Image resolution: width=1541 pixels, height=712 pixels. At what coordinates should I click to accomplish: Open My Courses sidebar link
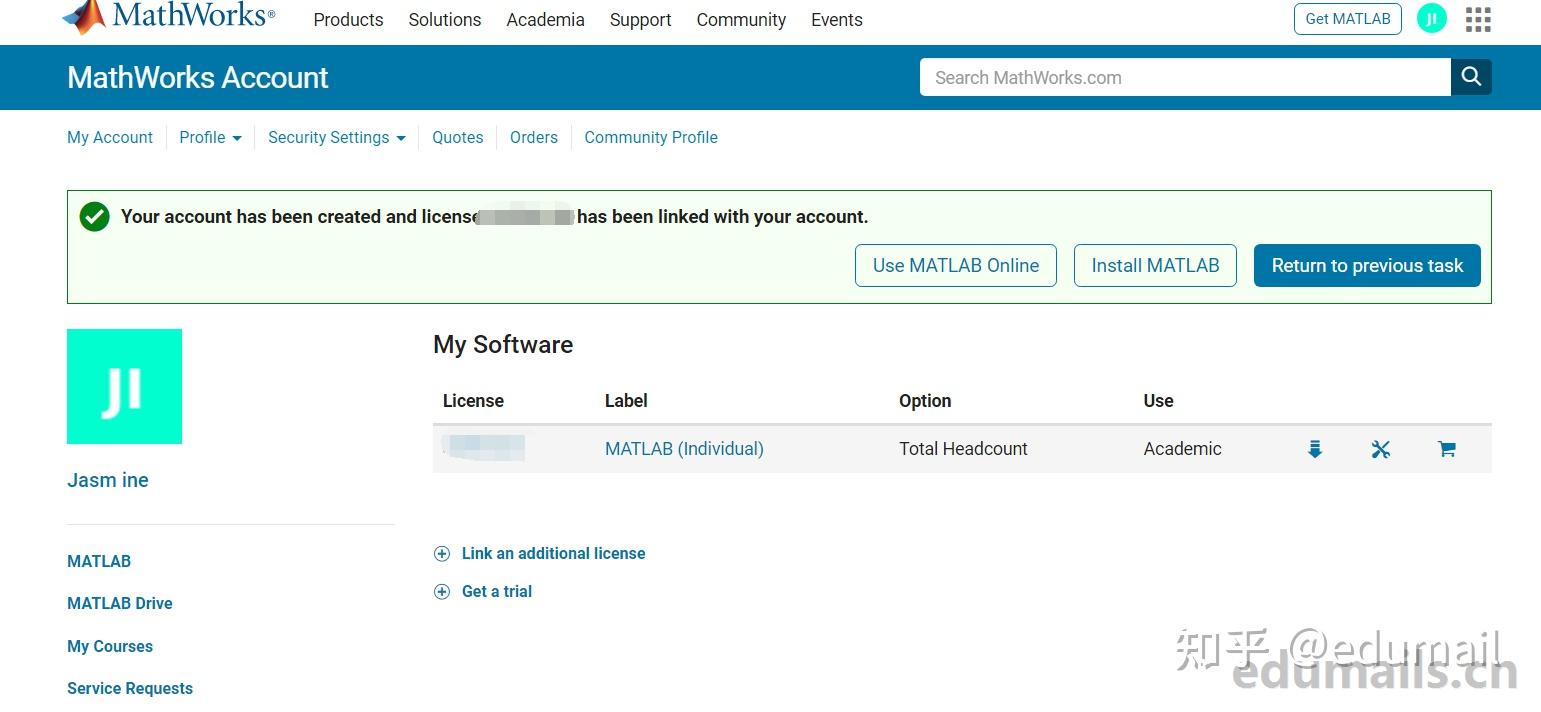110,646
